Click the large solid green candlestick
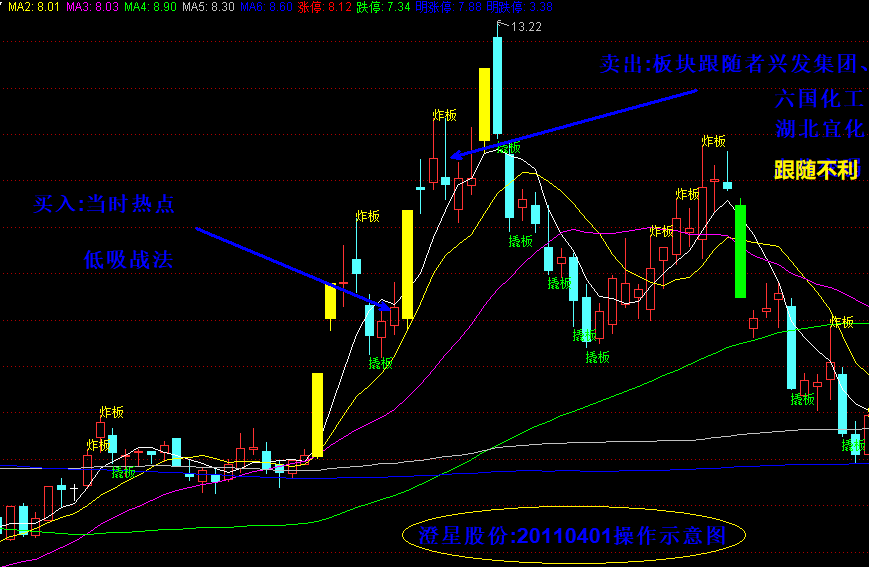This screenshot has height=567, width=870. click(740, 251)
